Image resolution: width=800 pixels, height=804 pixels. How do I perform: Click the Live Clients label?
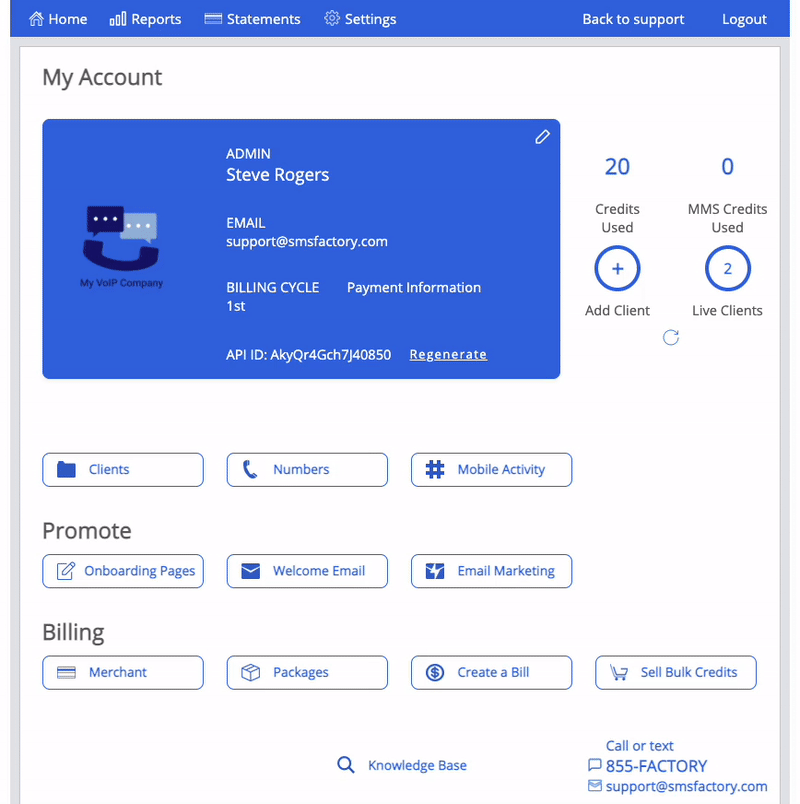pyautogui.click(x=727, y=311)
